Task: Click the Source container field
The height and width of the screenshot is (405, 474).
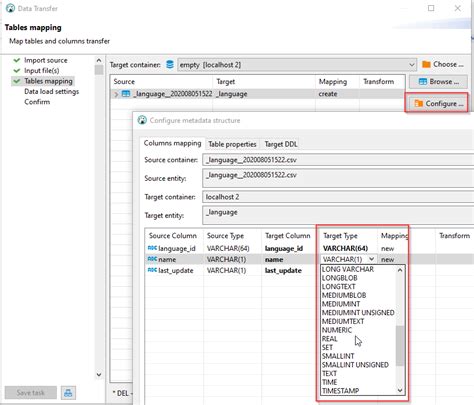Action: click(338, 160)
